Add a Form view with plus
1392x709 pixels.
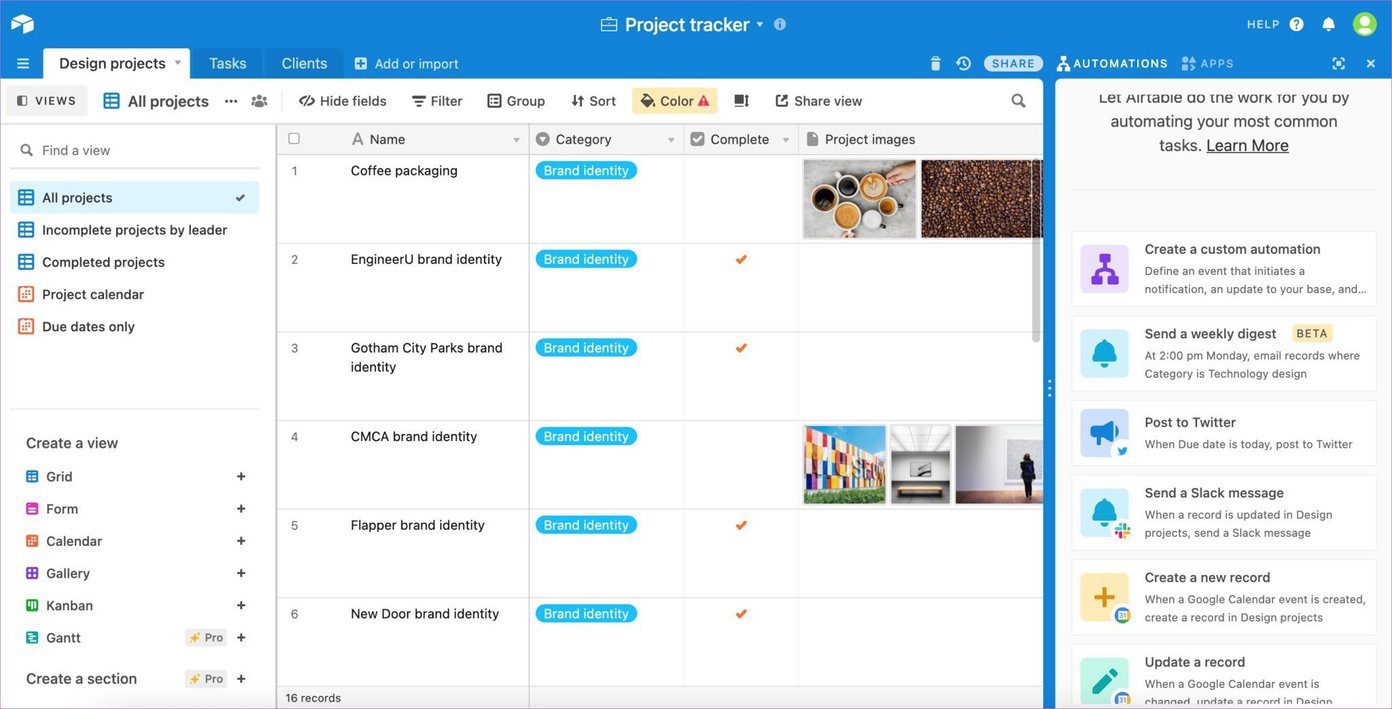tap(241, 509)
